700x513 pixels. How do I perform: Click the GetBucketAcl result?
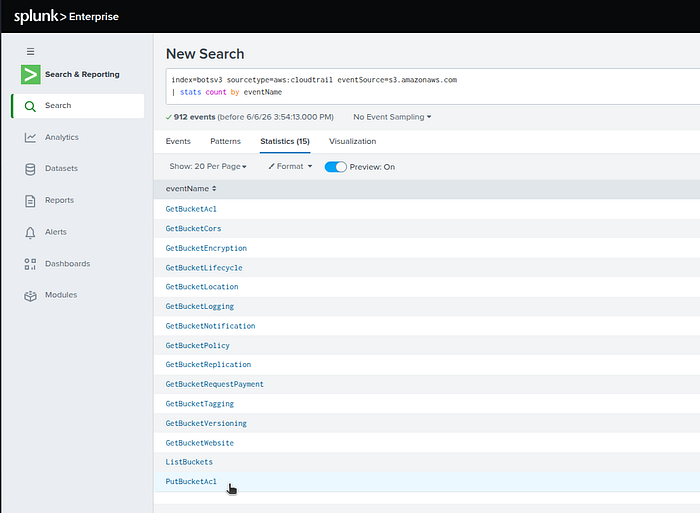pyautogui.click(x=191, y=209)
